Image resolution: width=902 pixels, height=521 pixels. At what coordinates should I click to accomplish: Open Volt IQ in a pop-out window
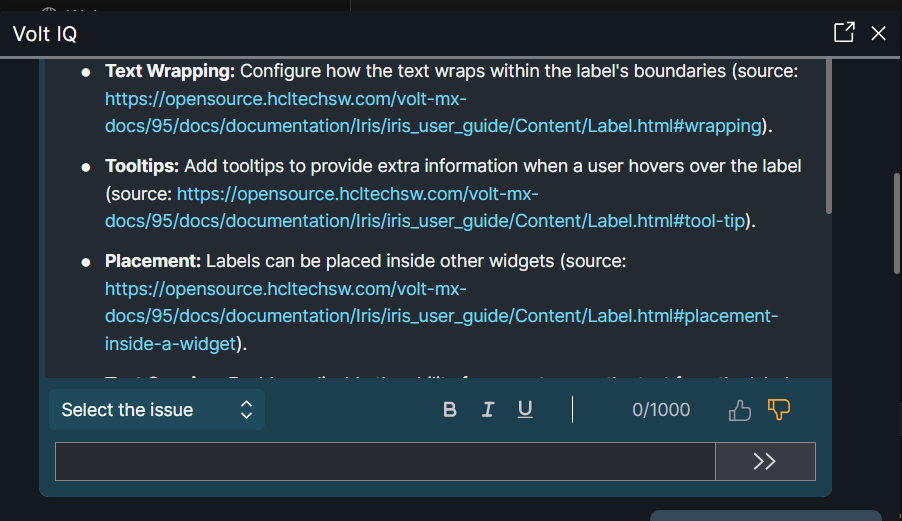(844, 33)
